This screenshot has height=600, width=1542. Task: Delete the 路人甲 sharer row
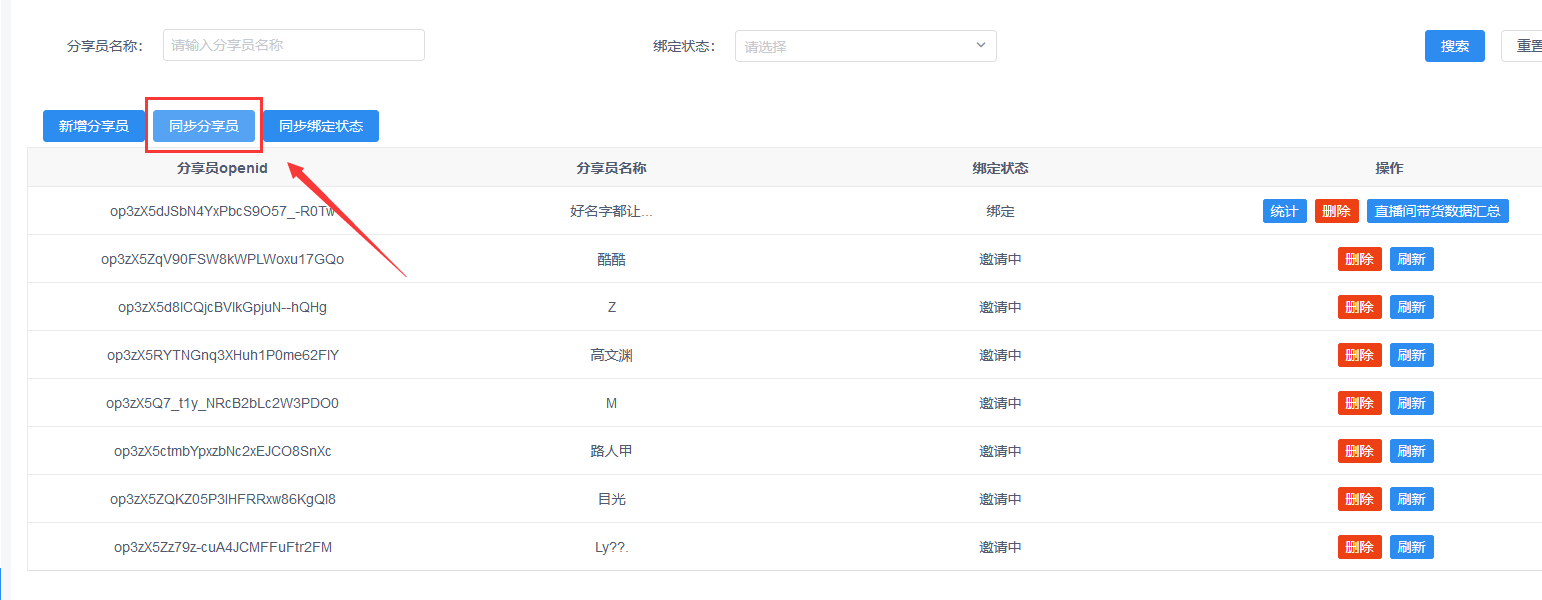(x=1359, y=451)
